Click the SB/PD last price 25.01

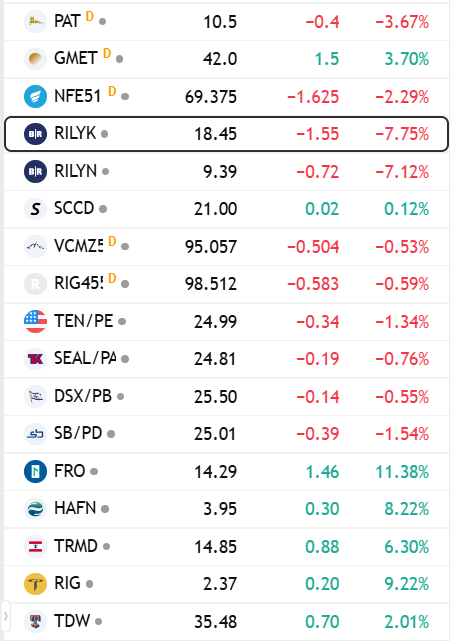coord(215,434)
